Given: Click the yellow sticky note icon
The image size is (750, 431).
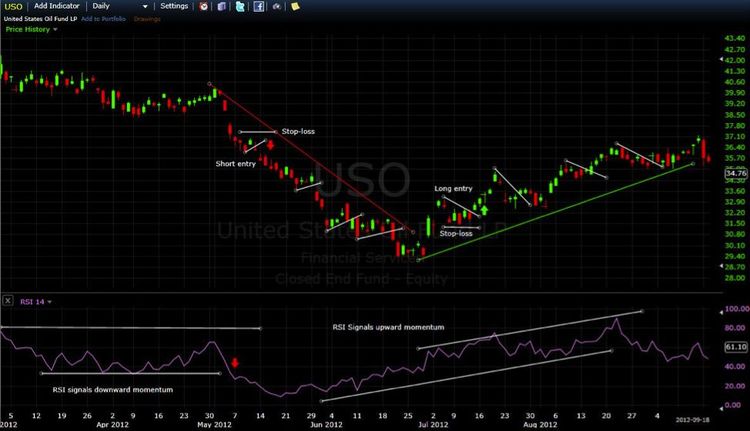Looking at the screenshot, I should 295,6.
